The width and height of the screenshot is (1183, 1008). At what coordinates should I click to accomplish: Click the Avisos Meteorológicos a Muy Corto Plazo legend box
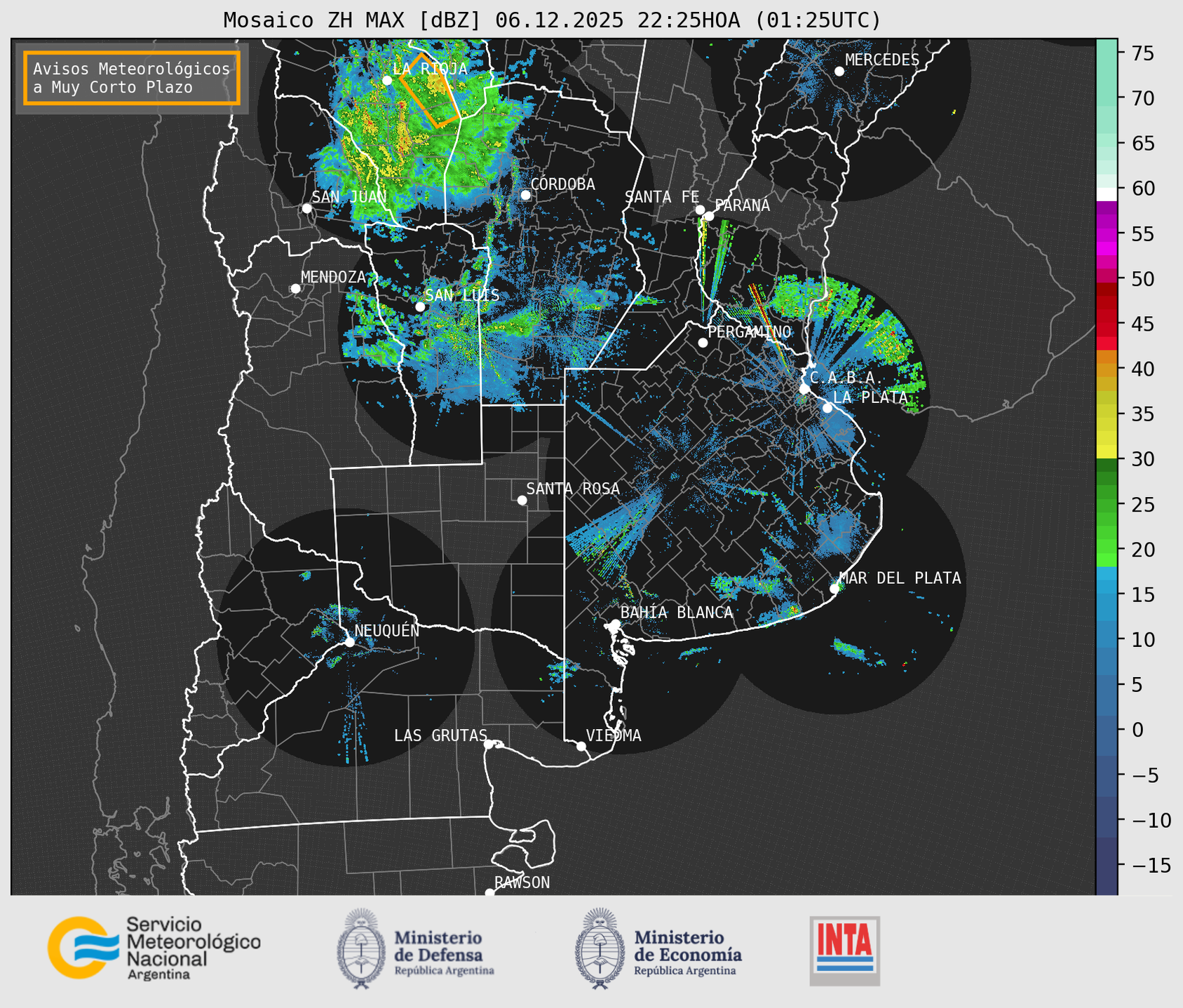tap(132, 78)
